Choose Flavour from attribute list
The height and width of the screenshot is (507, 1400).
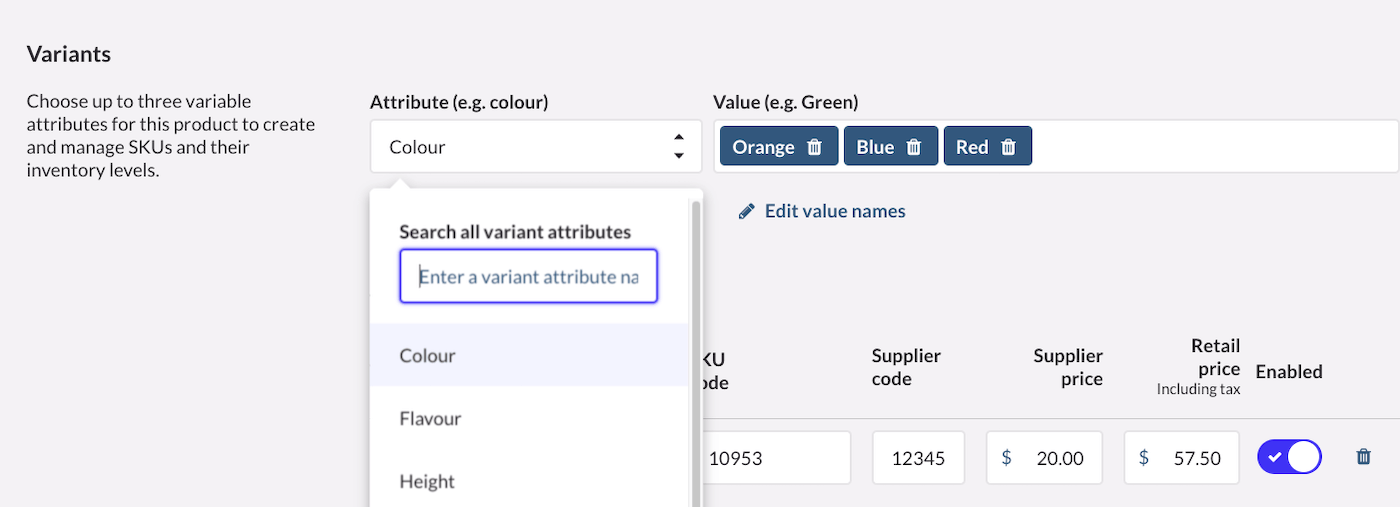coord(430,418)
